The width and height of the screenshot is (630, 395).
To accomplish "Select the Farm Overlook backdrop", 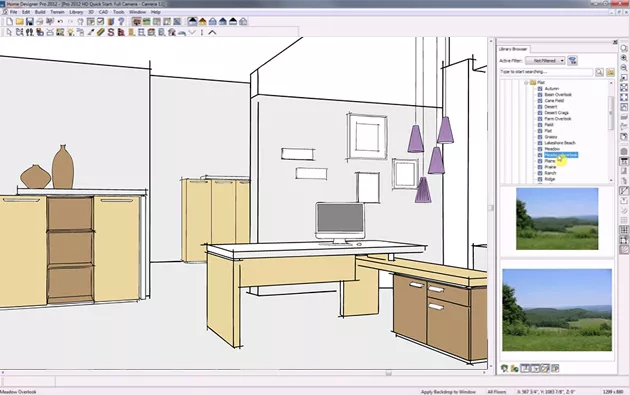I will click(558, 119).
